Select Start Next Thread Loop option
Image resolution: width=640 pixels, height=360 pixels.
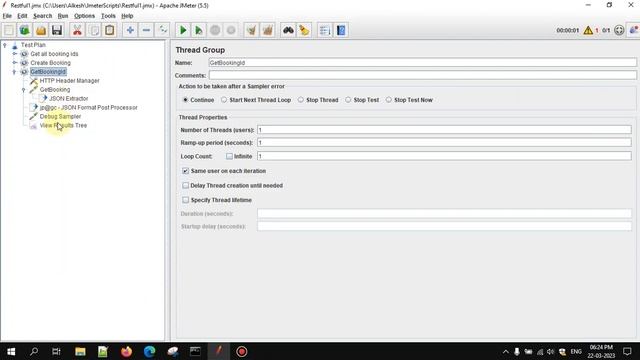click(224, 100)
